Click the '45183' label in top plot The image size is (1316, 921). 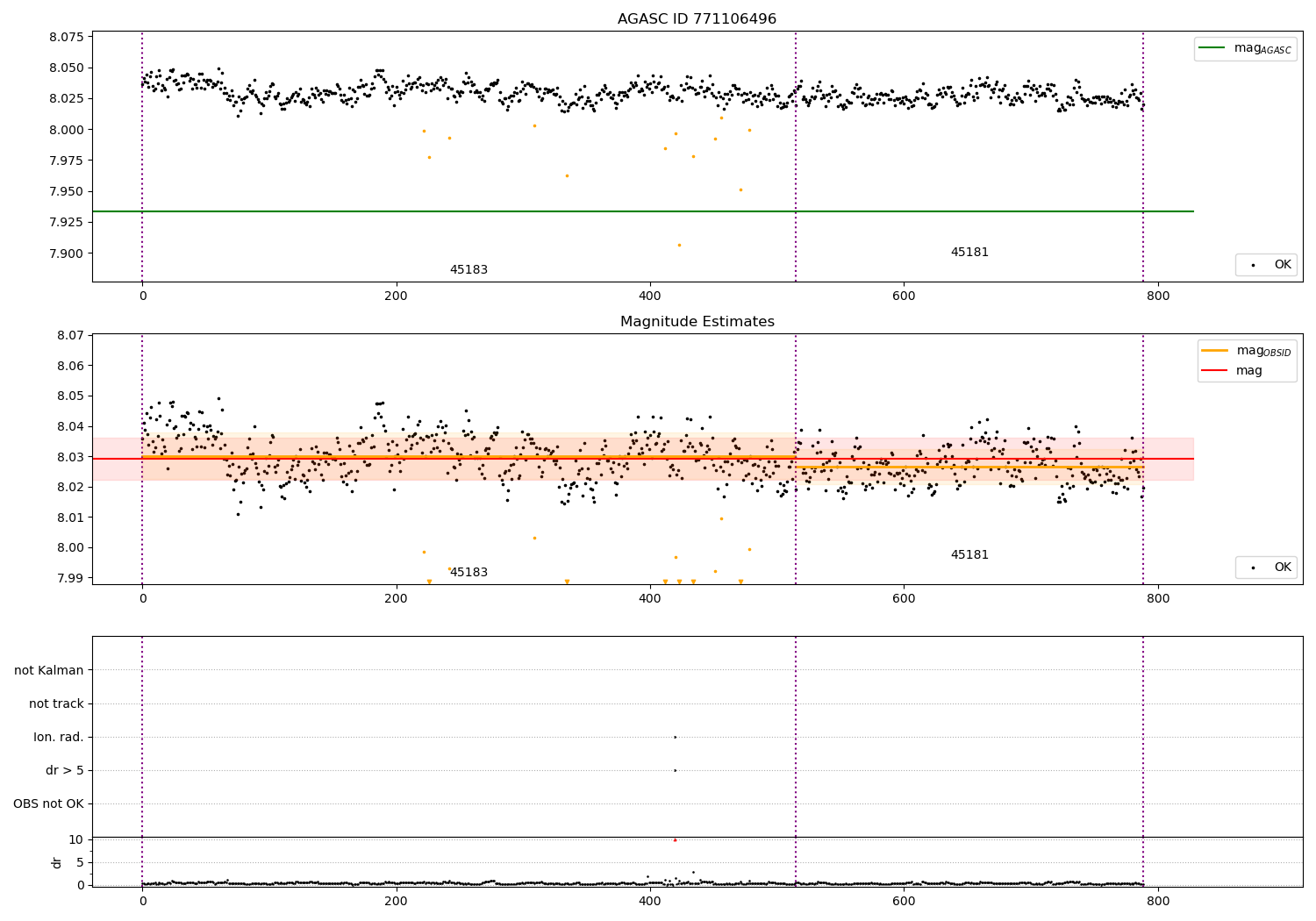click(x=468, y=270)
